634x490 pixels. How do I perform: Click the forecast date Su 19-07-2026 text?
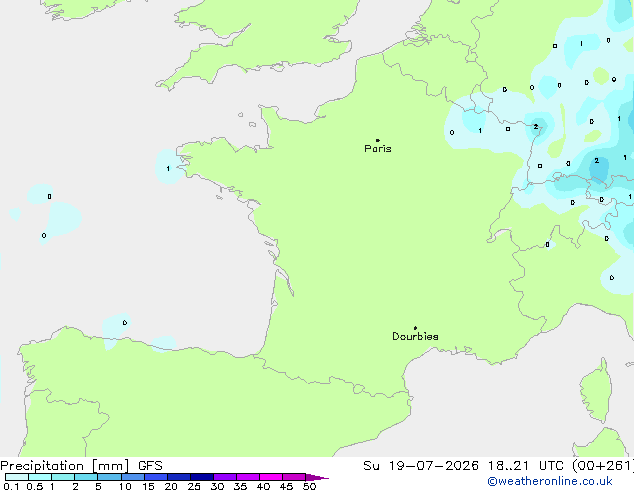[421, 466]
